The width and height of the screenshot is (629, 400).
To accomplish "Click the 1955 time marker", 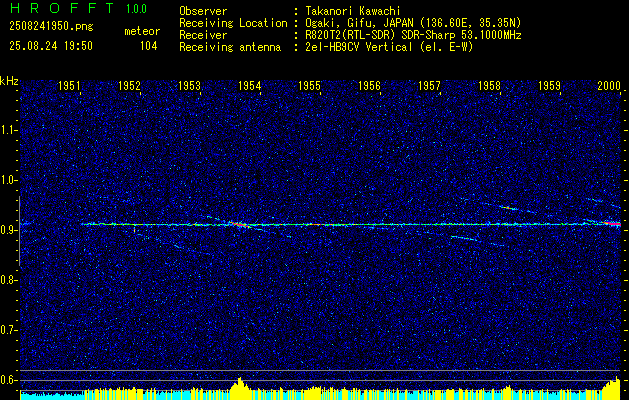I will click(310, 85).
